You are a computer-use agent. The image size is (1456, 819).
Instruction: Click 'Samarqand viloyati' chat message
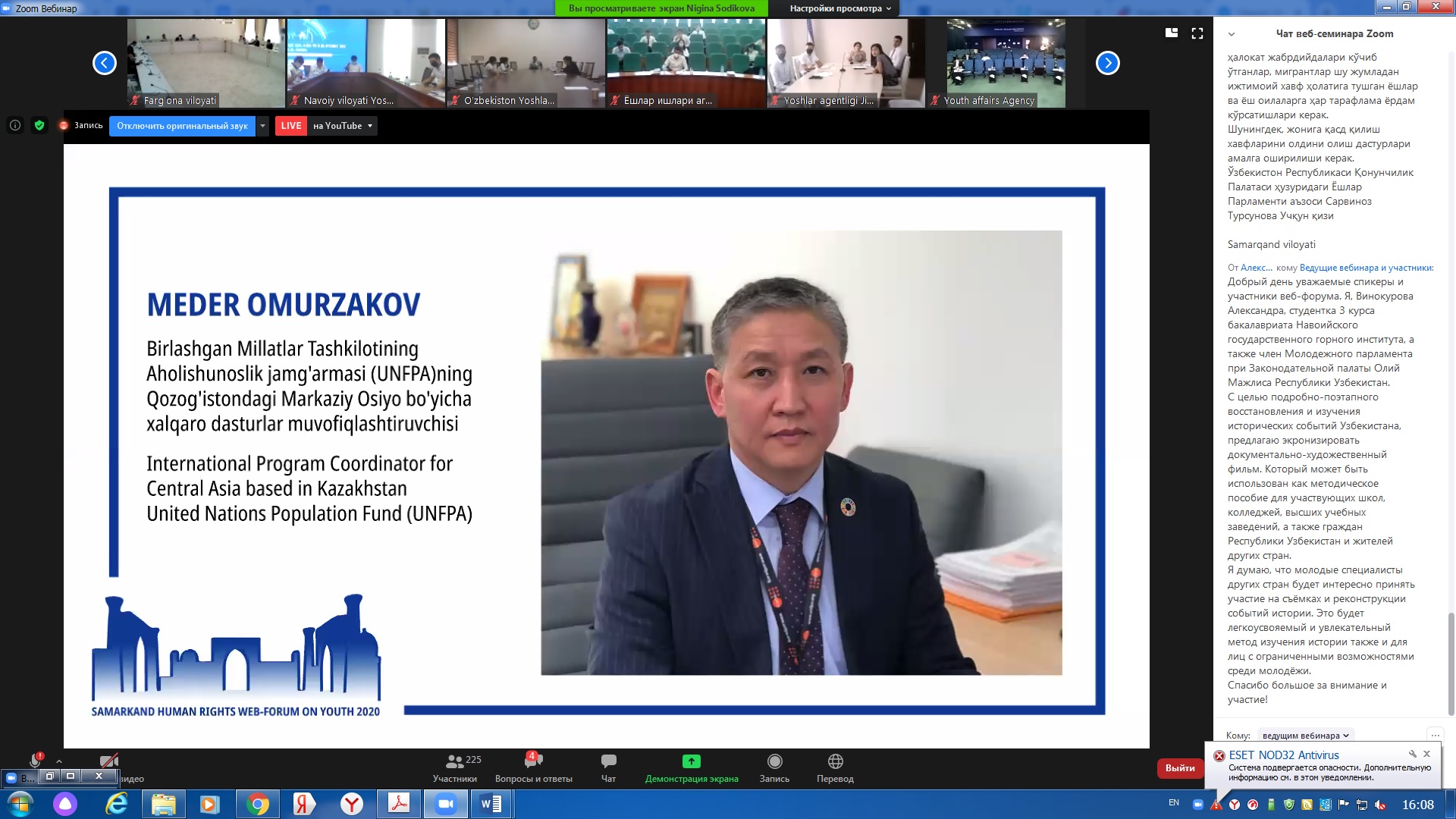click(x=1272, y=245)
